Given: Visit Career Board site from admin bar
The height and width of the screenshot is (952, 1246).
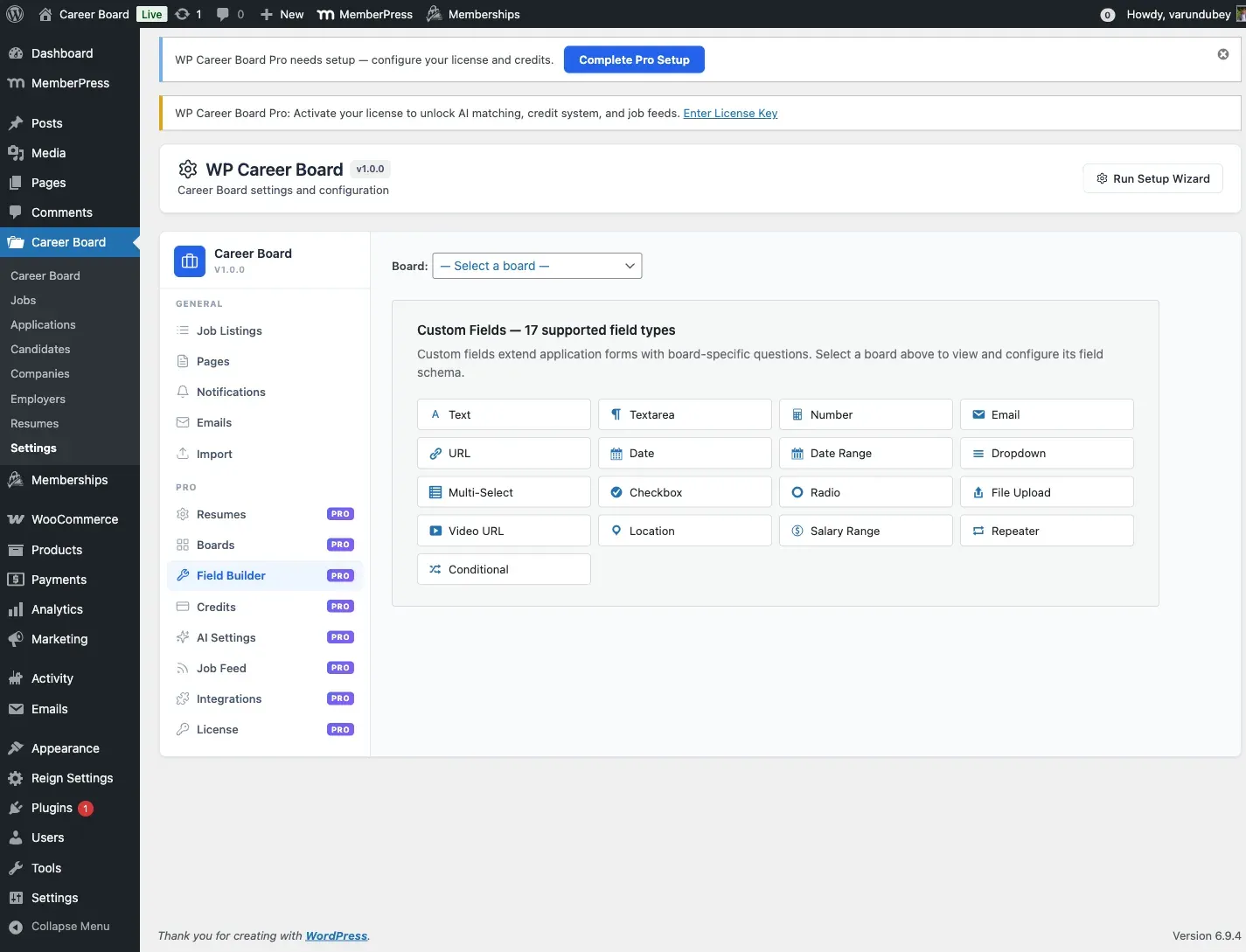Looking at the screenshot, I should point(84,14).
